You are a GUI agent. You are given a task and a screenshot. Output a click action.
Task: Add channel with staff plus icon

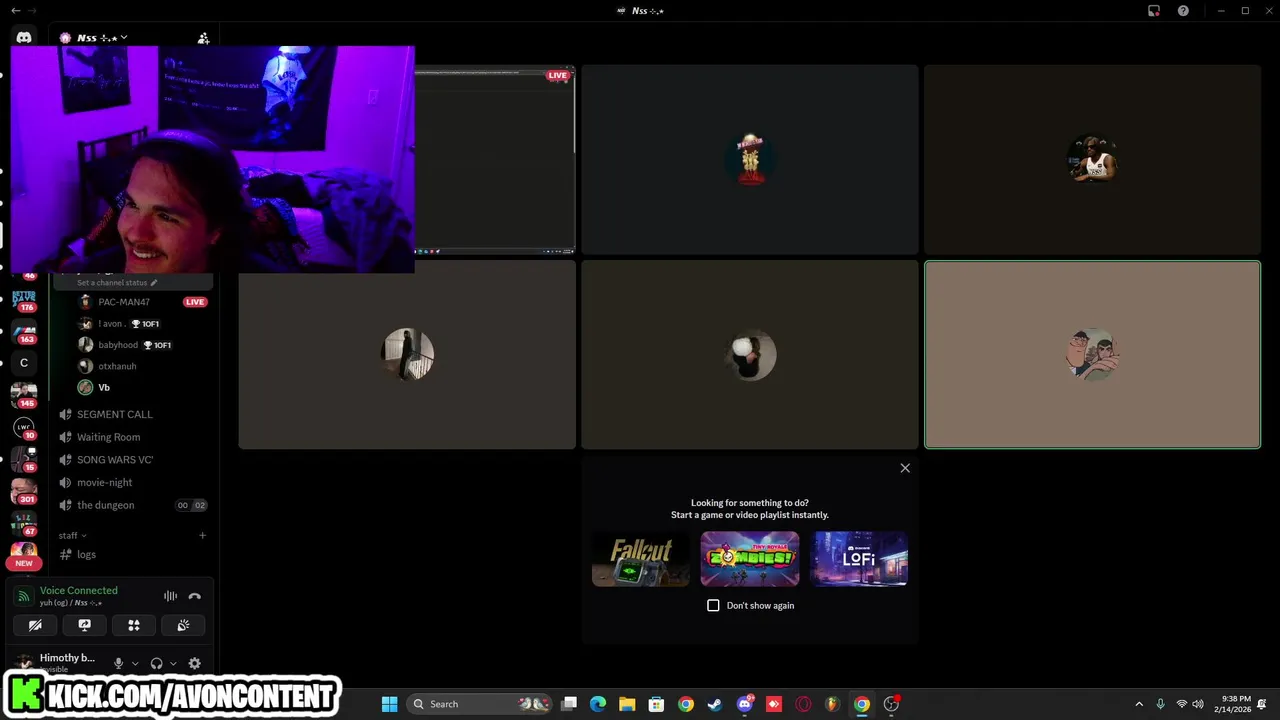tap(202, 535)
